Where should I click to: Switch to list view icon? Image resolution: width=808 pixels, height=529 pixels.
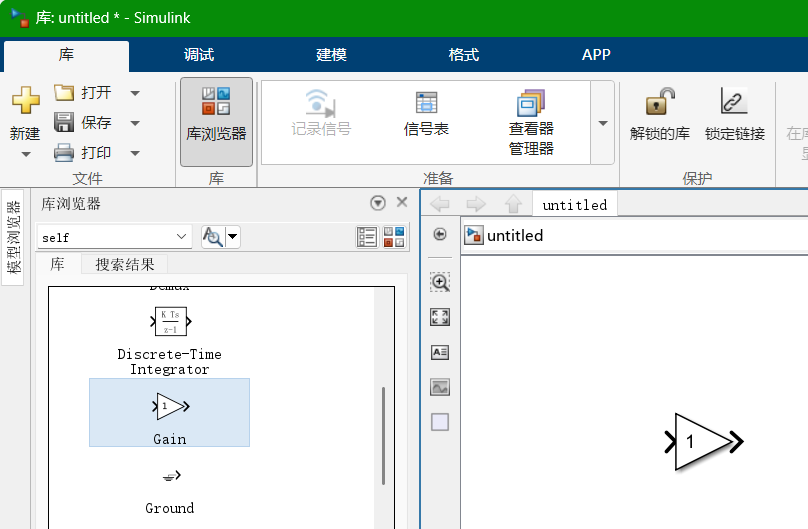[367, 237]
